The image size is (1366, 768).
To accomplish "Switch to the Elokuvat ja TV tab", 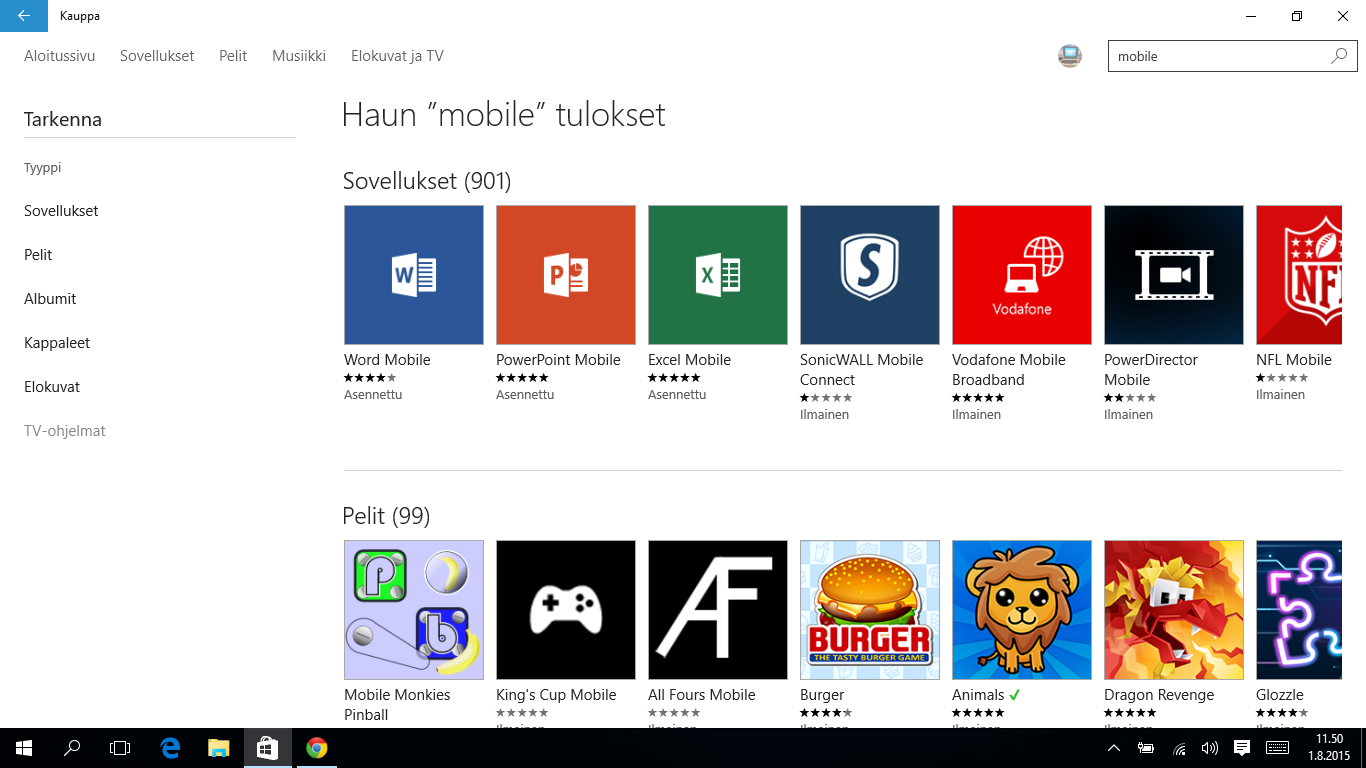I will (x=397, y=56).
